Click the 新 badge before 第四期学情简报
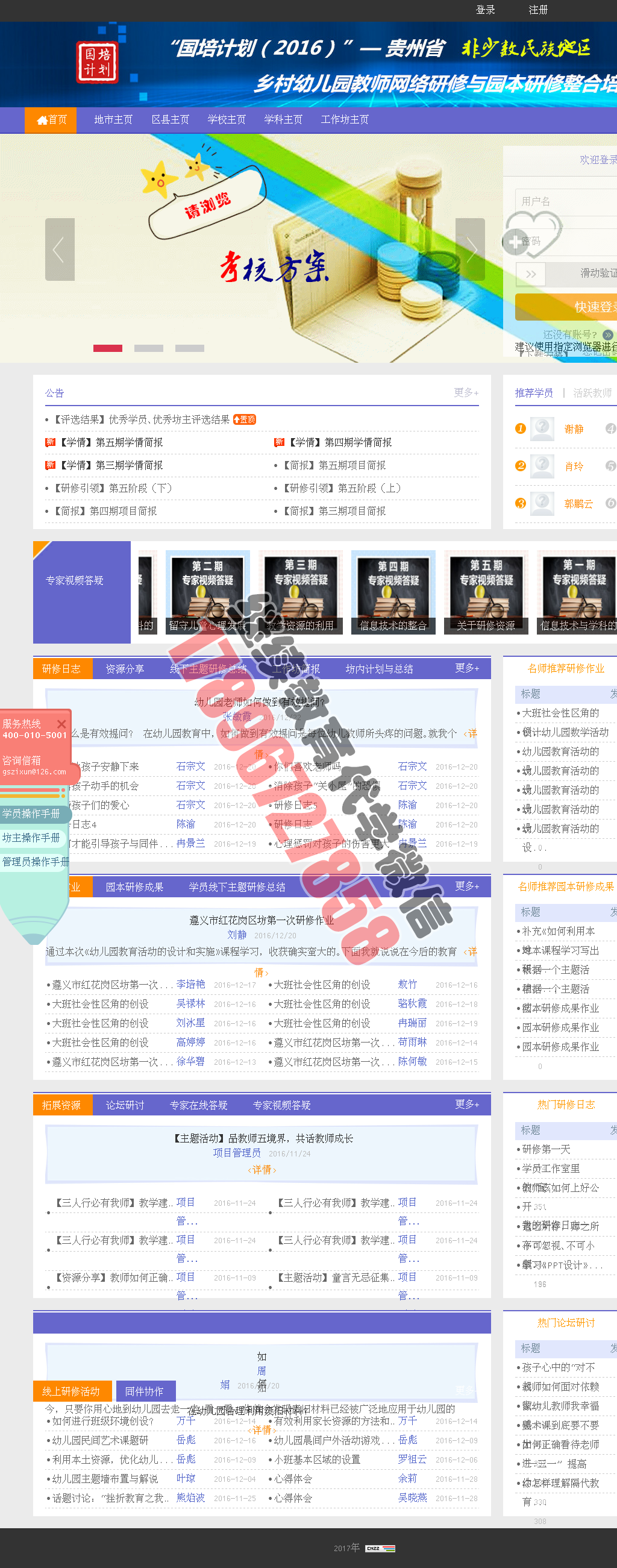The image size is (617, 1568). (280, 442)
